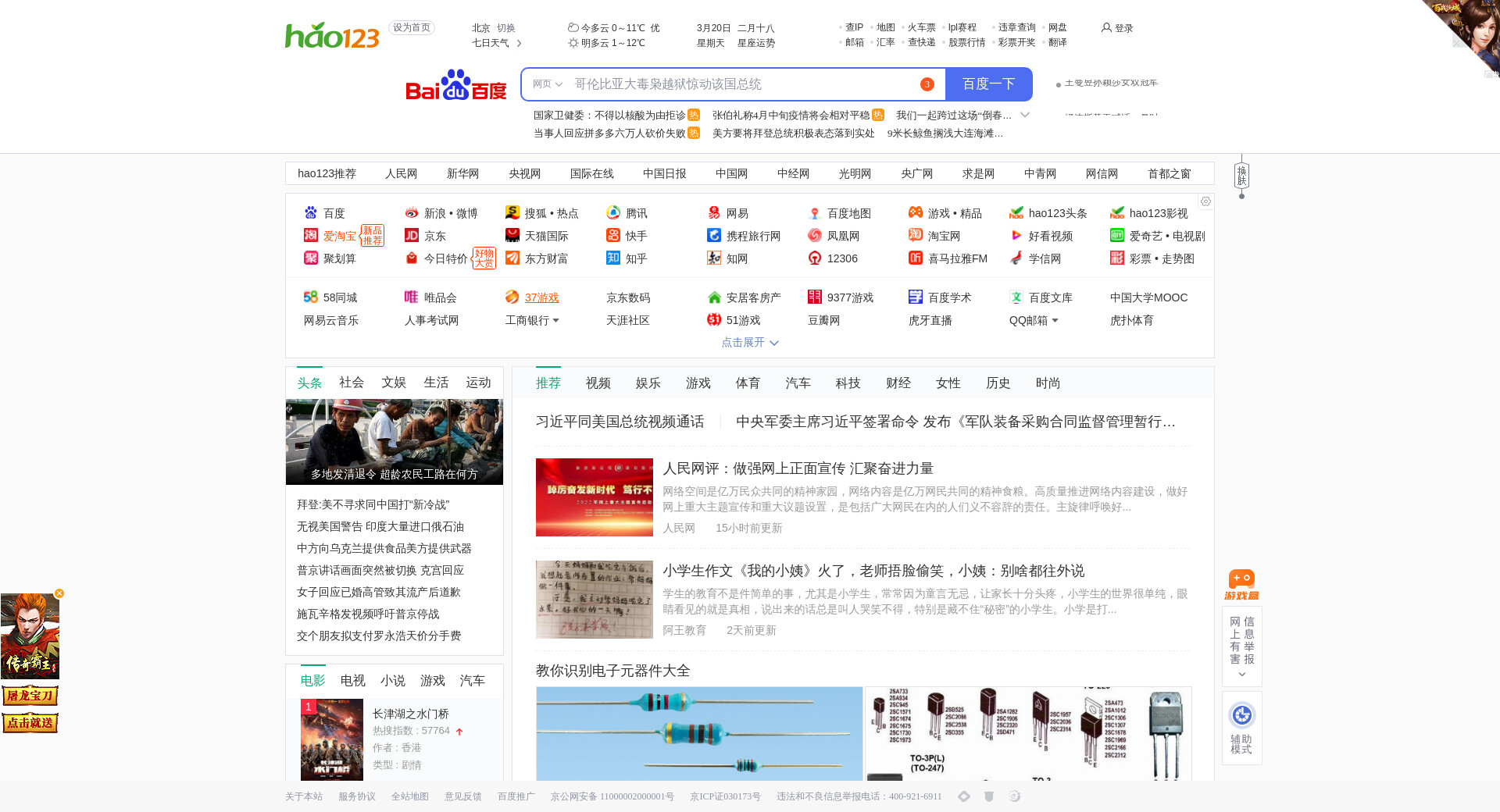This screenshot has height=812, width=1500.
Task: Select the 电视 tab in rankings
Action: (x=352, y=681)
